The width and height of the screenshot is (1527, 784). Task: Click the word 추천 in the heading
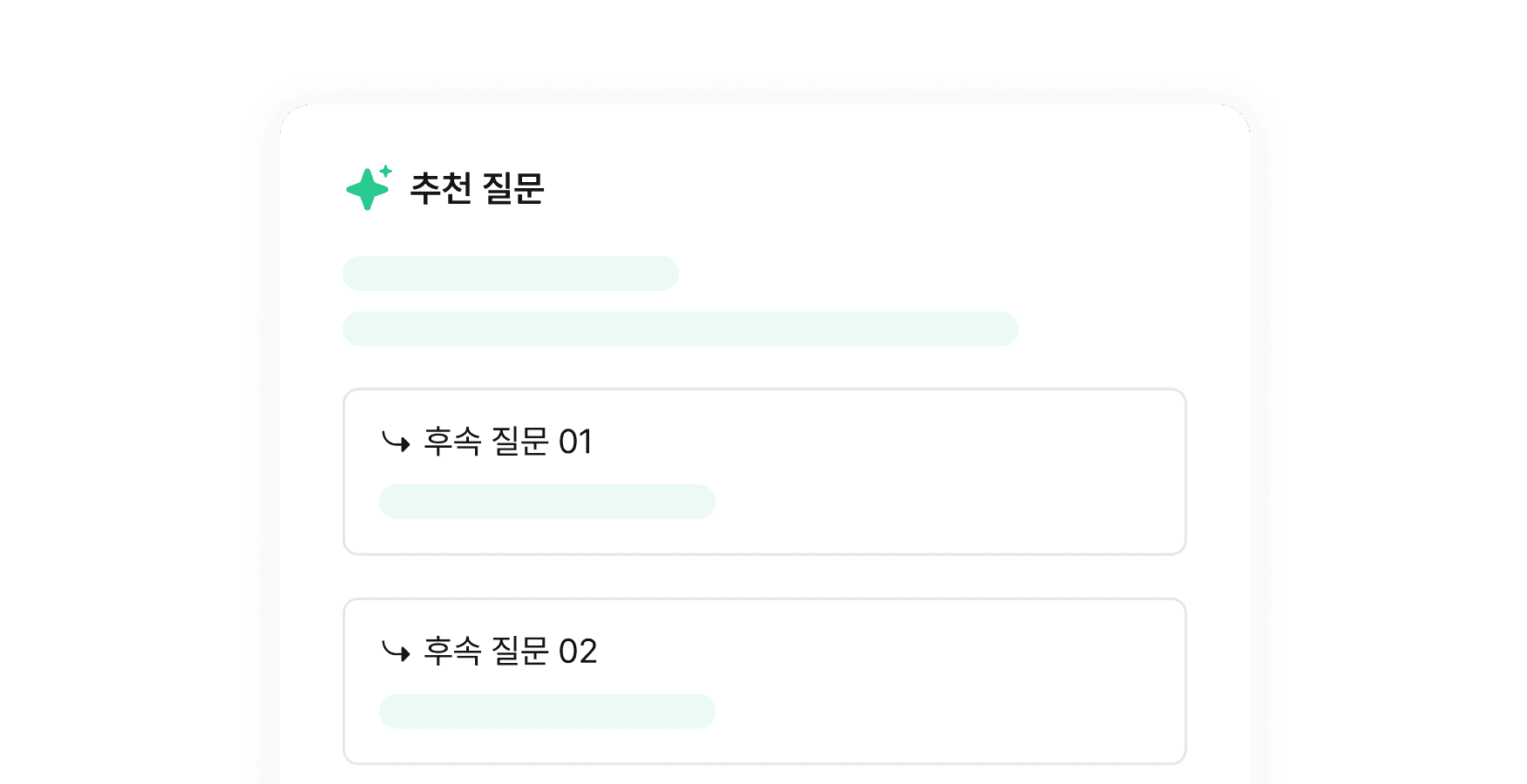coord(441,188)
